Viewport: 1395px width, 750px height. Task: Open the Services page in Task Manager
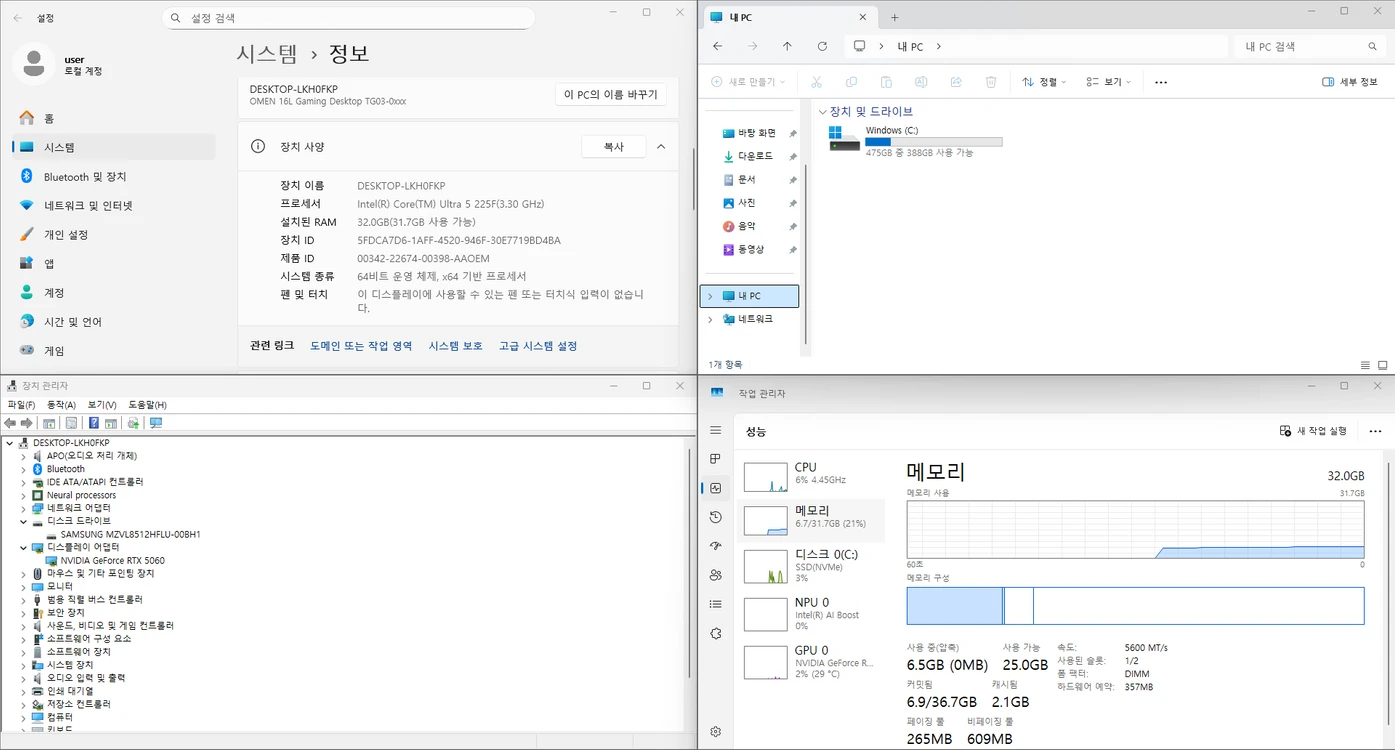click(715, 633)
